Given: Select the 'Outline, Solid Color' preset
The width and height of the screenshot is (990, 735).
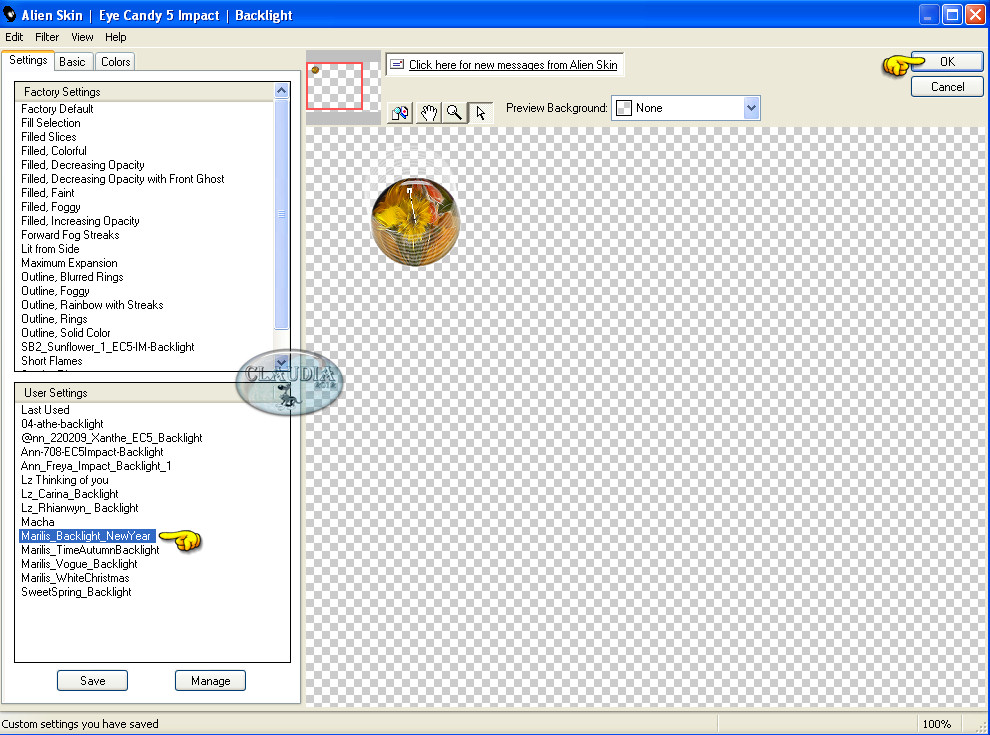Looking at the screenshot, I should (x=66, y=332).
